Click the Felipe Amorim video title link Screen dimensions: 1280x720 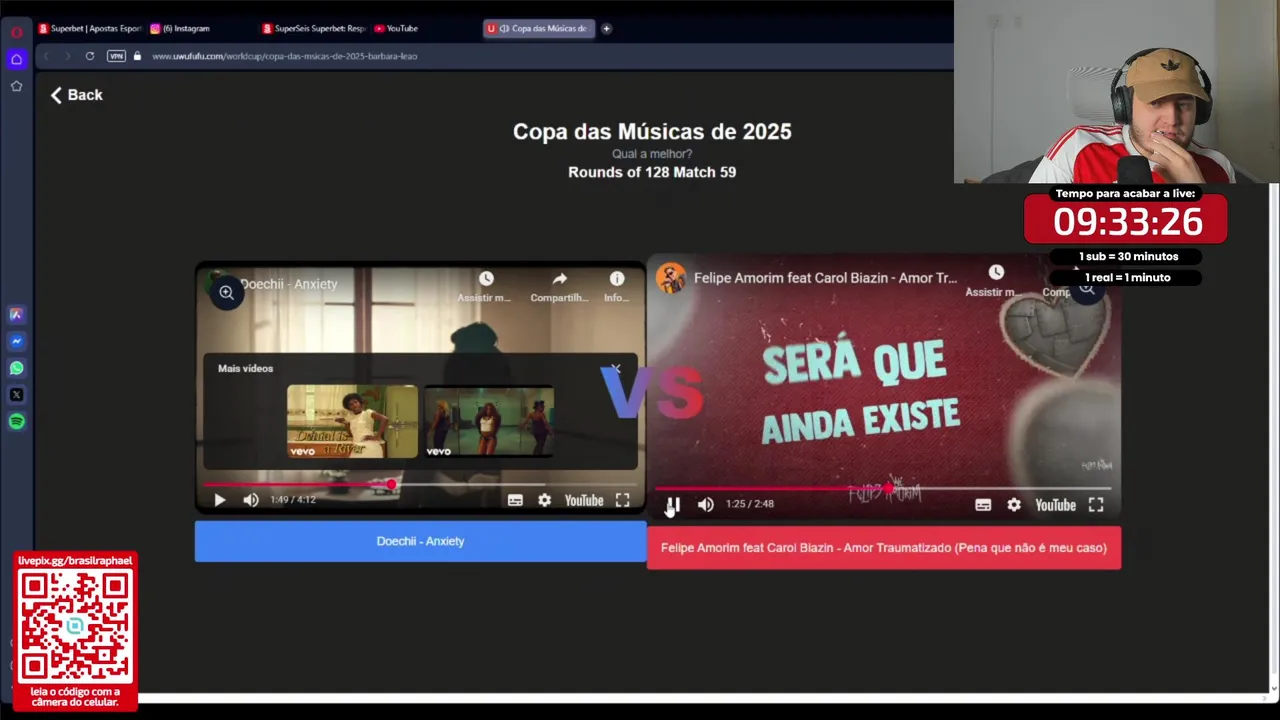825,278
